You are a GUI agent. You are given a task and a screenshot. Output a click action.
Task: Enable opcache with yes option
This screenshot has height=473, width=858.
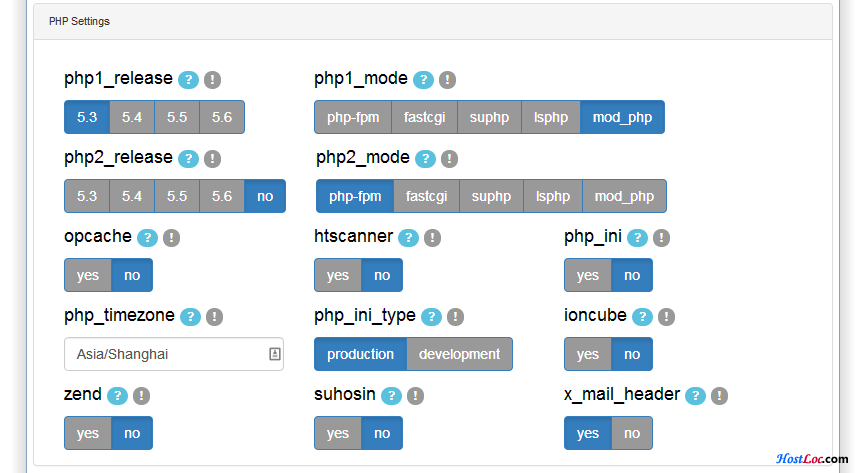(88, 275)
